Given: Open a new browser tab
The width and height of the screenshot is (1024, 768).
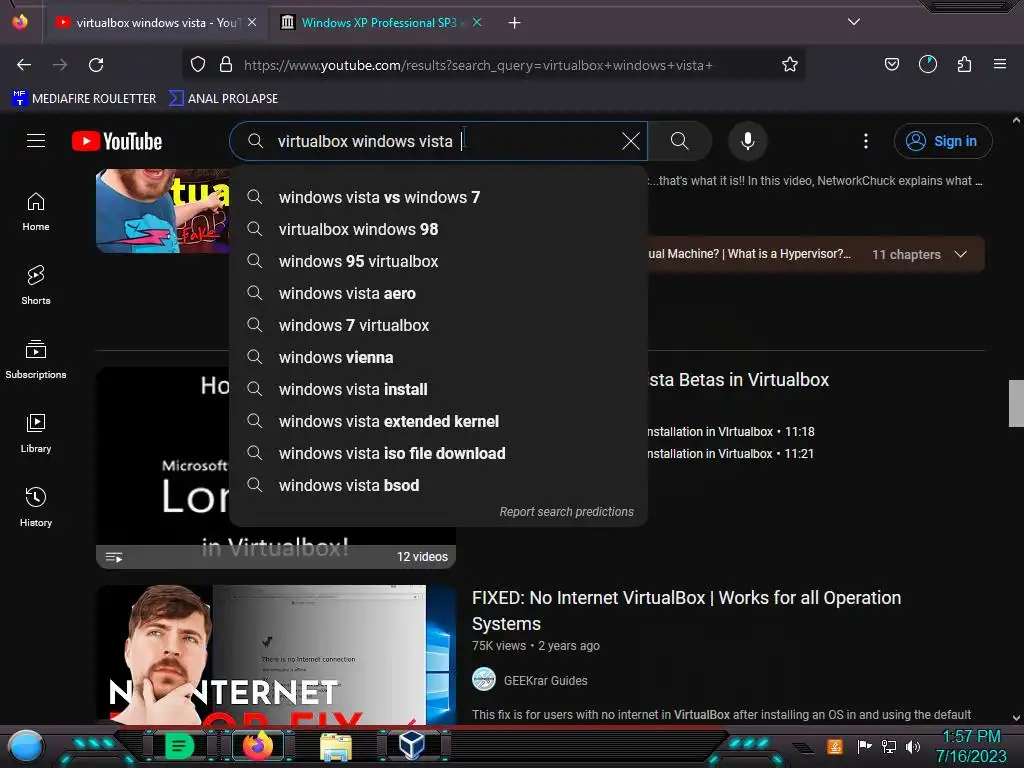Looking at the screenshot, I should point(515,23).
